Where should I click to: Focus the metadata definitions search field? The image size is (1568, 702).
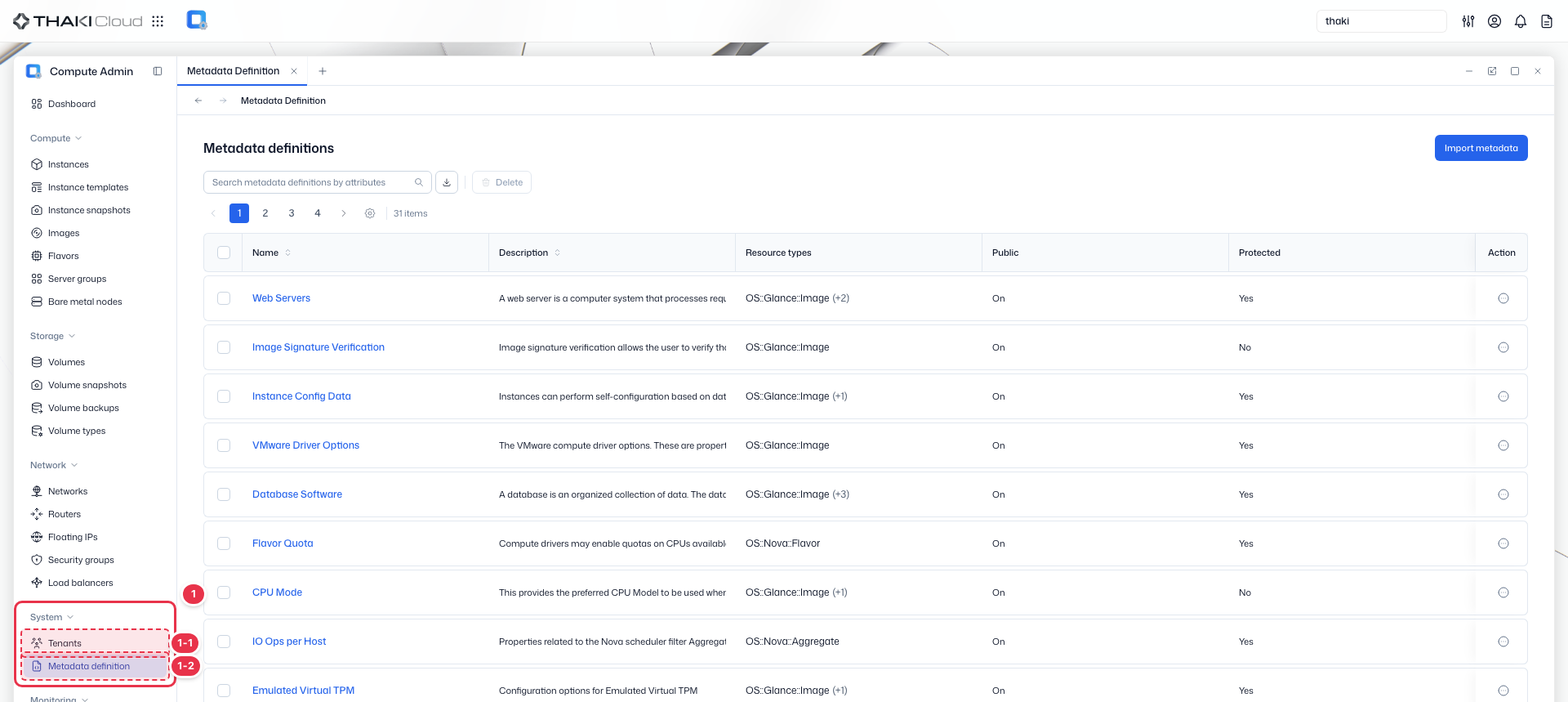coord(317,182)
